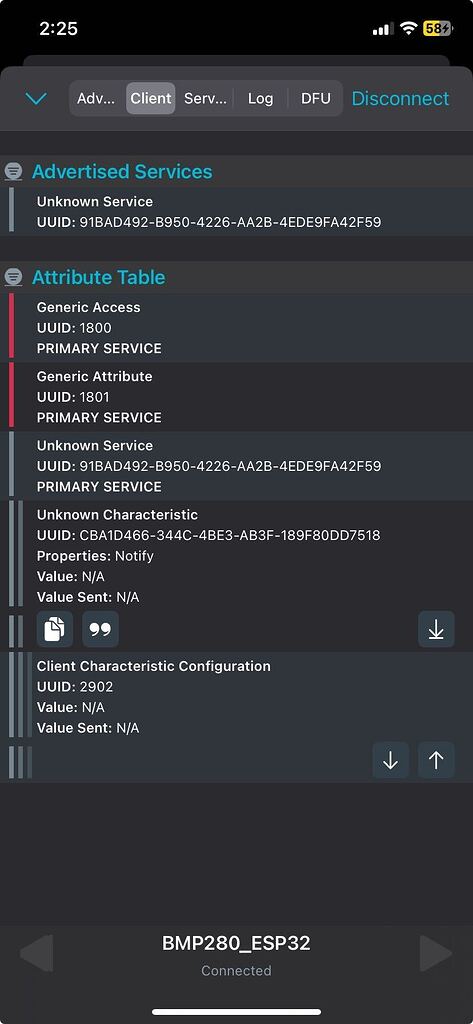
Task: Go to previous device with left triangle
Action: pyautogui.click(x=37, y=953)
